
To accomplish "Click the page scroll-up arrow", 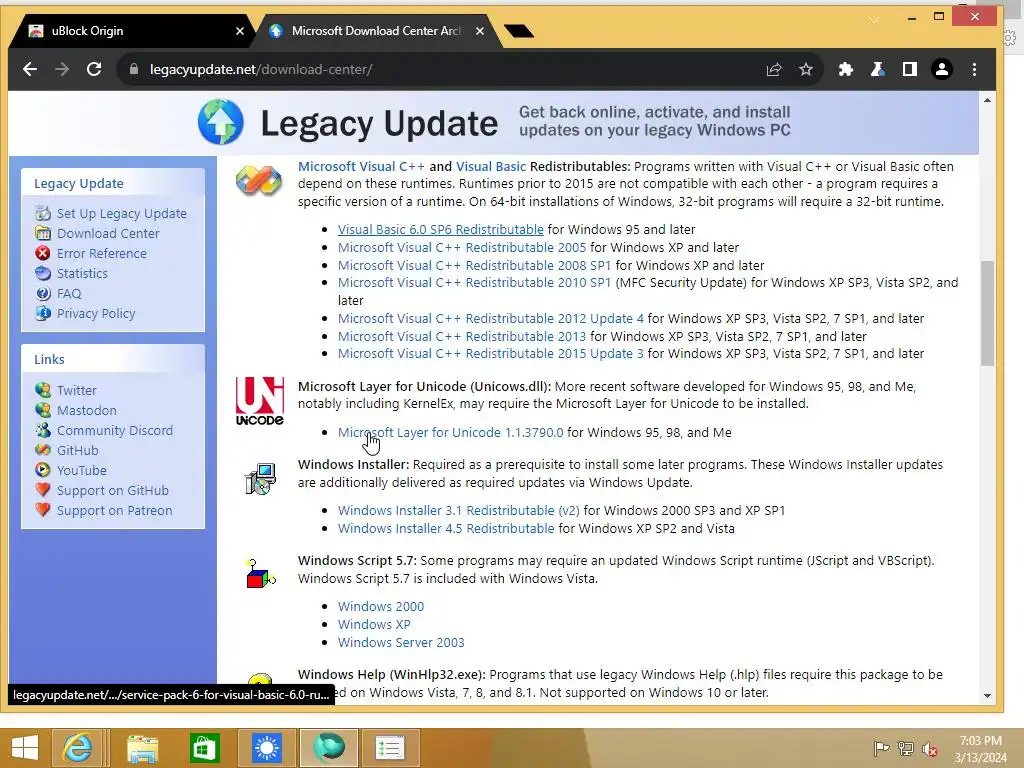I will click(987, 101).
